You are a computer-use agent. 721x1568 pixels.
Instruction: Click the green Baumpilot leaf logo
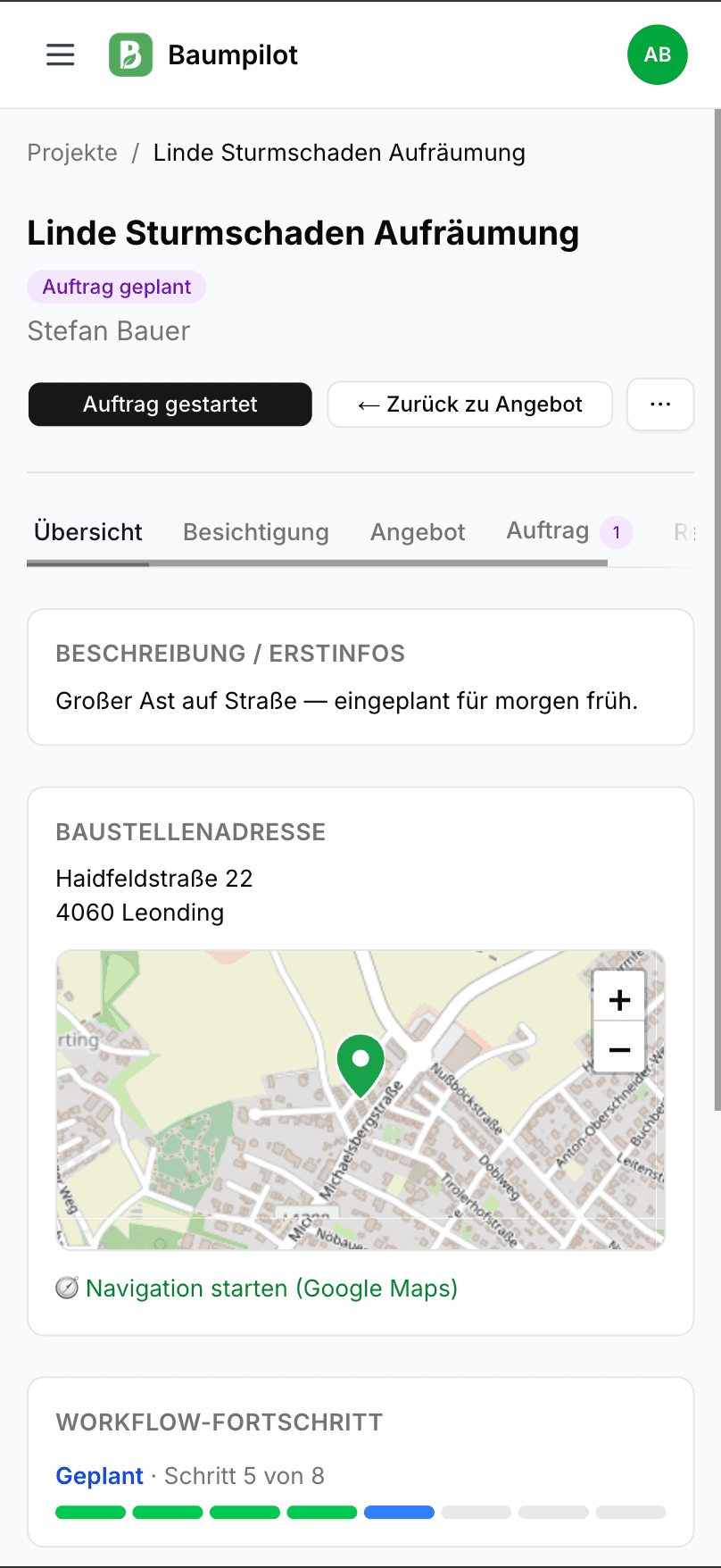click(131, 55)
